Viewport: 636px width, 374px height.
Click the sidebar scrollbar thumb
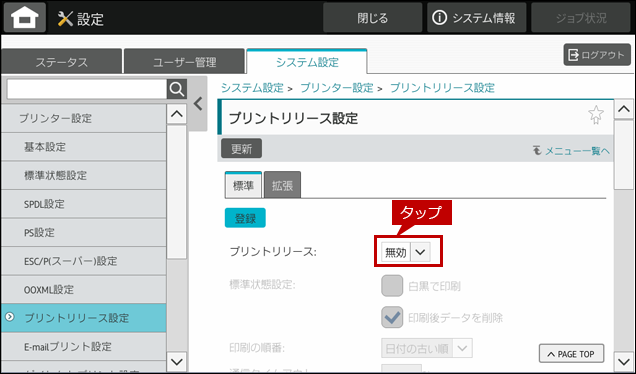point(177,192)
